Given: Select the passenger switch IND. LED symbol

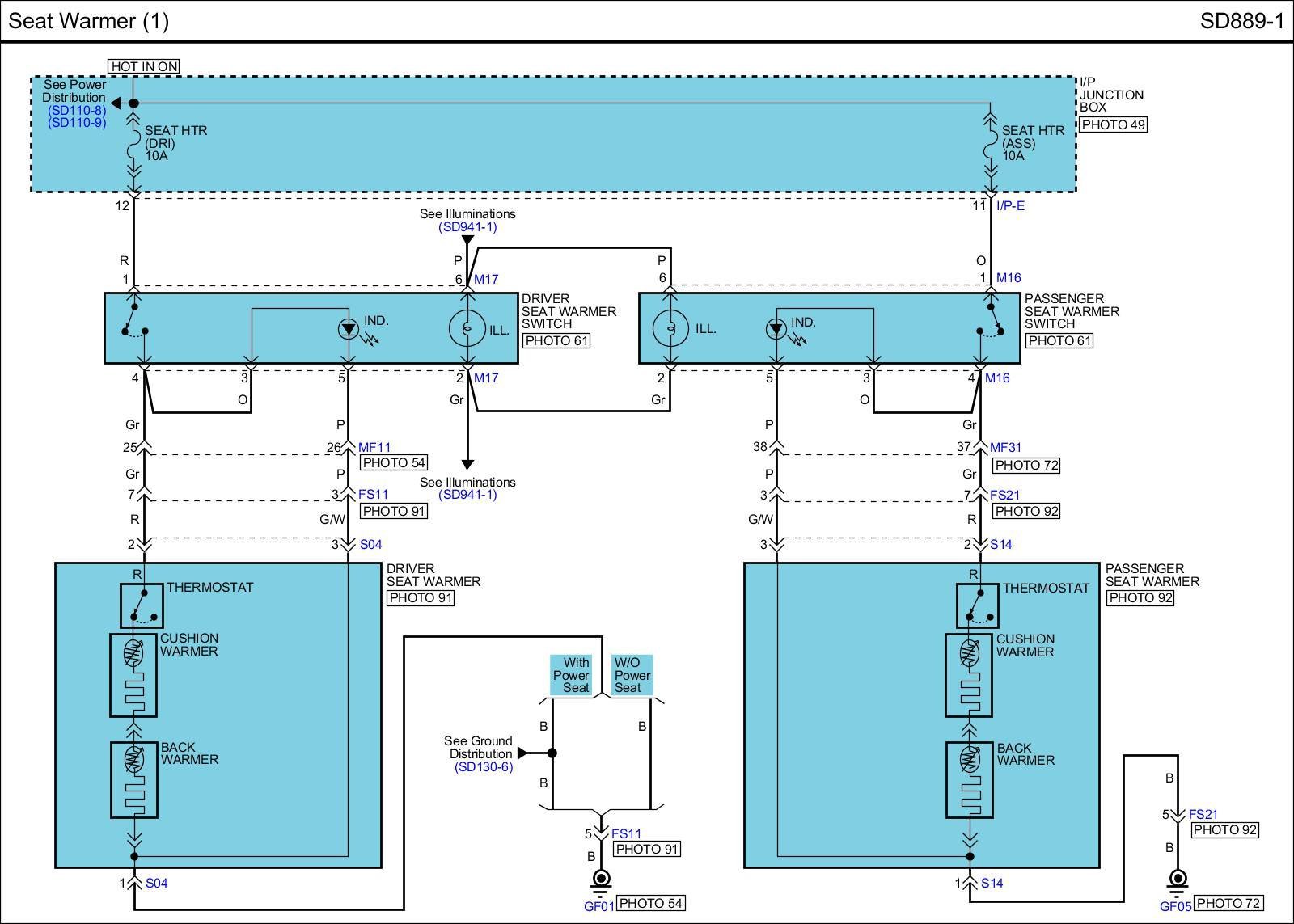Looking at the screenshot, I should coord(776,329).
